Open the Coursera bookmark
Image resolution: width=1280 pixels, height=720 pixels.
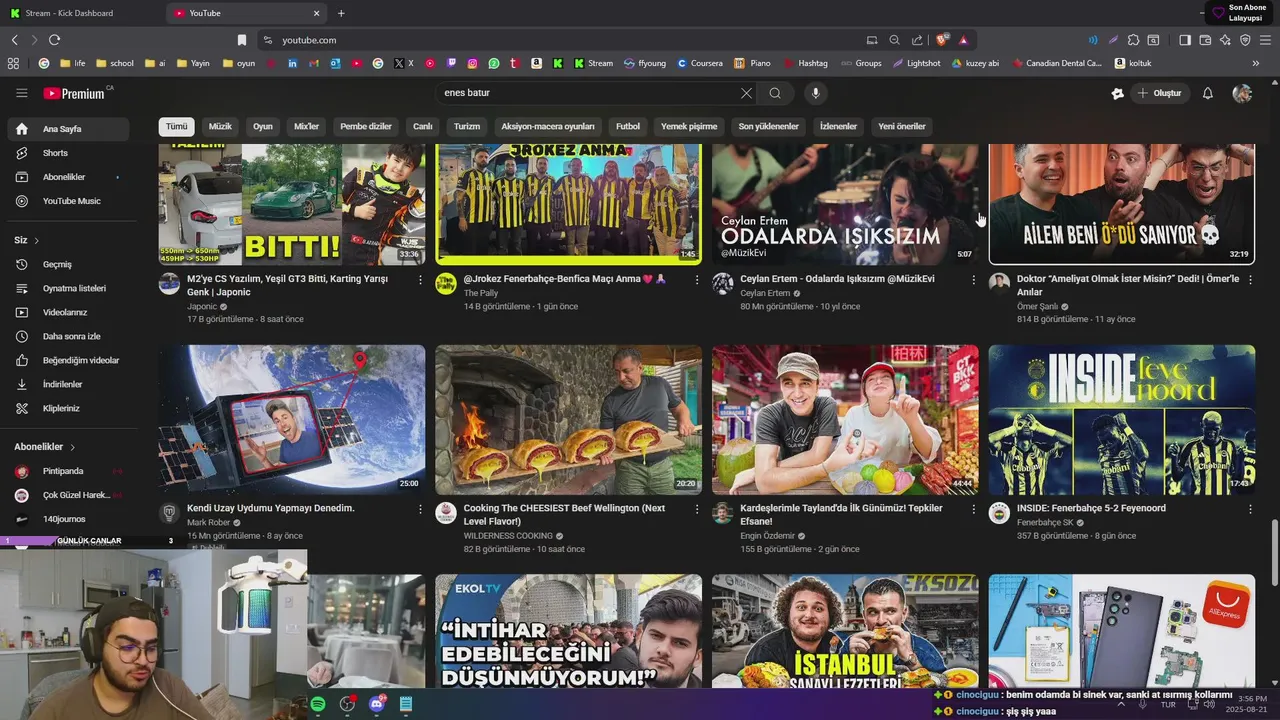click(x=699, y=63)
